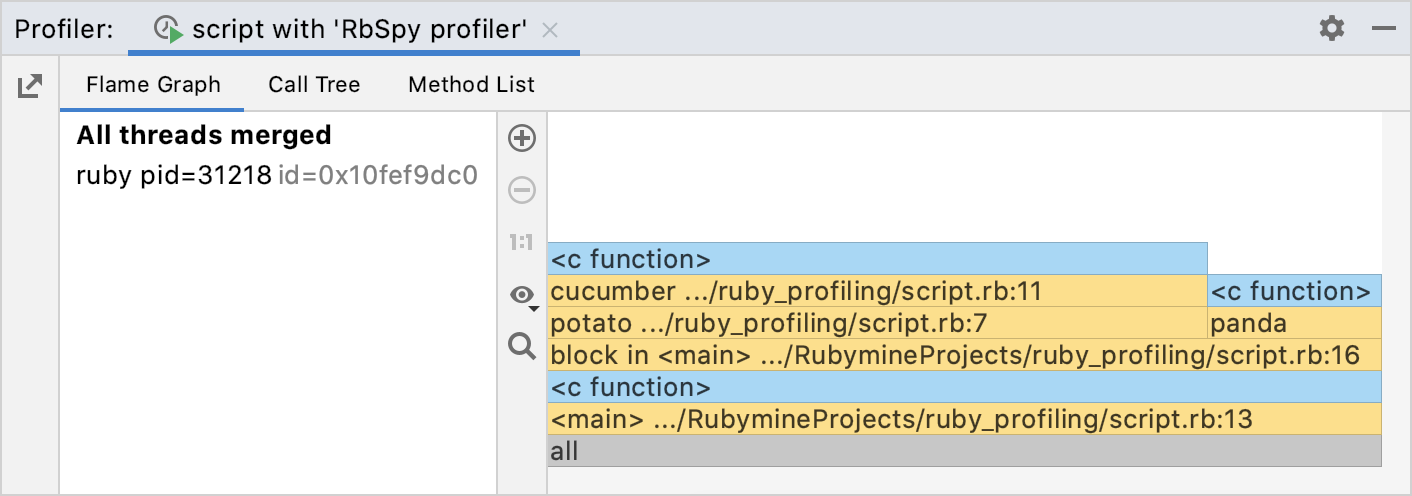
Task: Hide the Profiler tool window
Action: 1384,29
